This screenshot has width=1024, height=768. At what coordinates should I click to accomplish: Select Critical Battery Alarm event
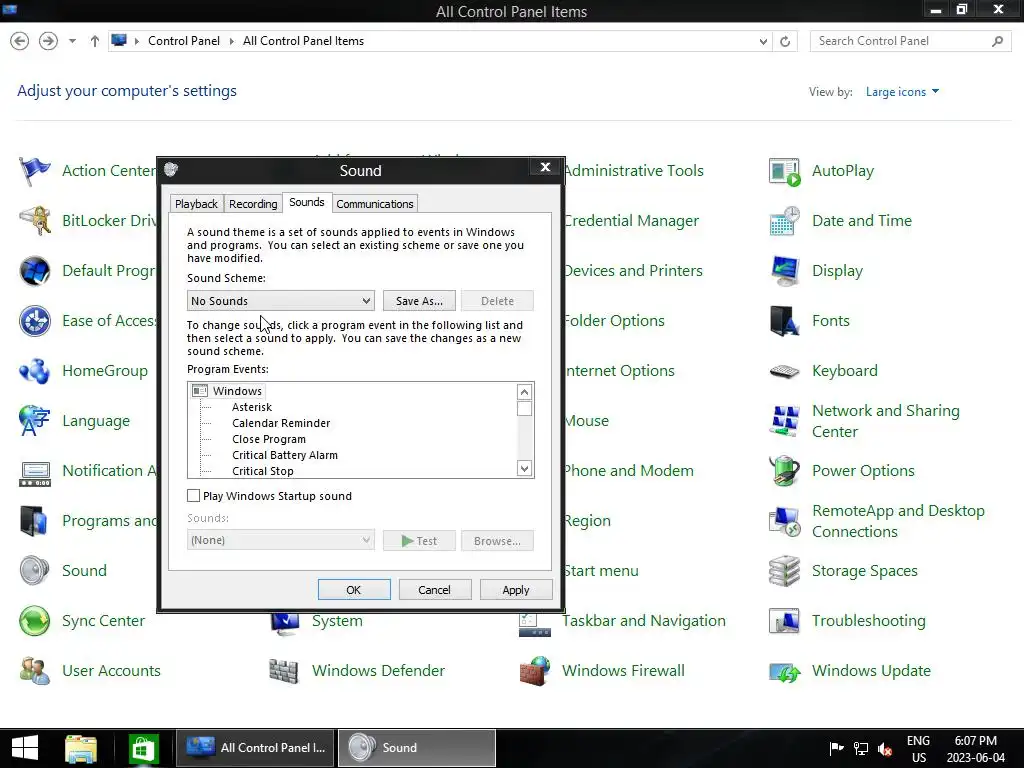[285, 455]
